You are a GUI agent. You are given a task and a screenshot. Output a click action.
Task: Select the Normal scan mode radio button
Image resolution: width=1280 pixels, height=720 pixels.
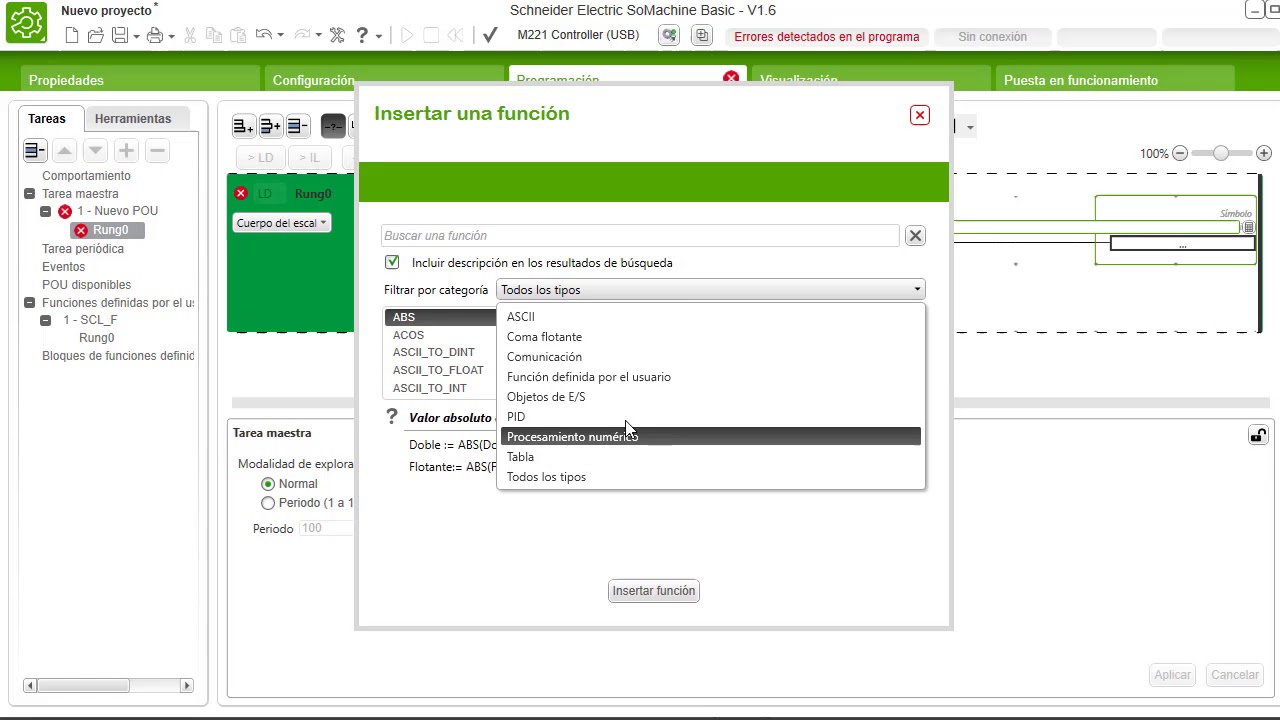[267, 484]
